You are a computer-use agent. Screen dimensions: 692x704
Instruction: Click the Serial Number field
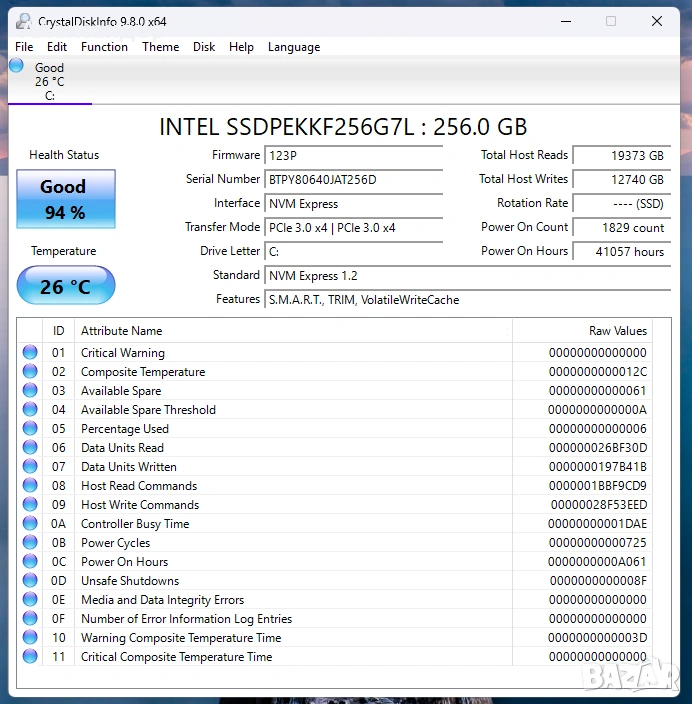click(353, 180)
